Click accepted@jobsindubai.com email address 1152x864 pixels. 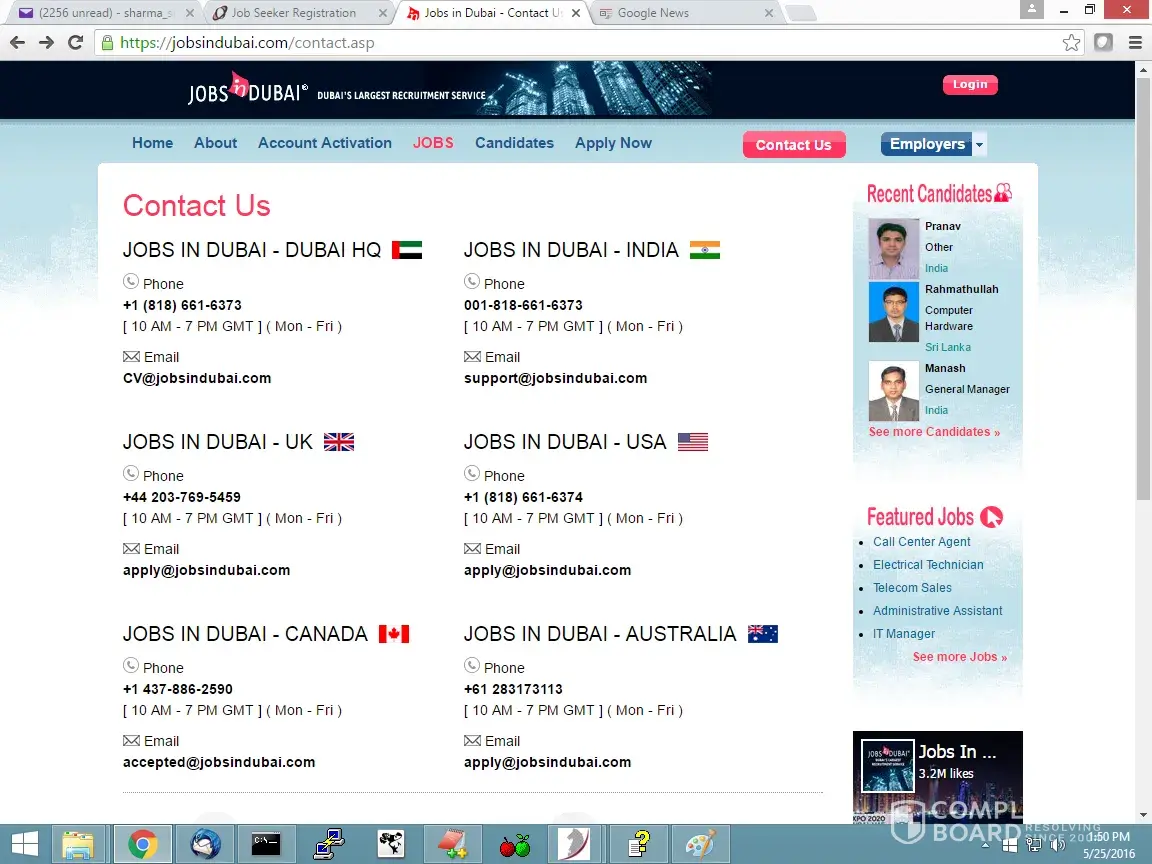pyautogui.click(x=219, y=763)
